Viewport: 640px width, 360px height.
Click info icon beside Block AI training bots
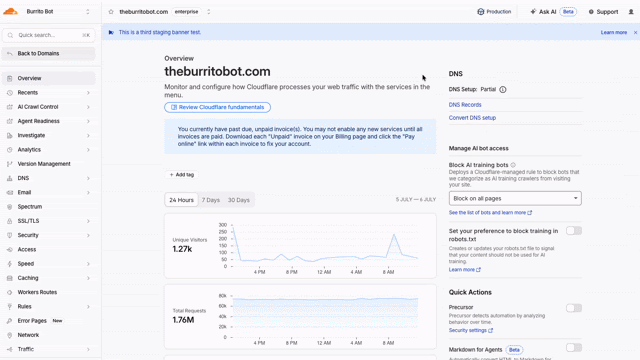513,165
